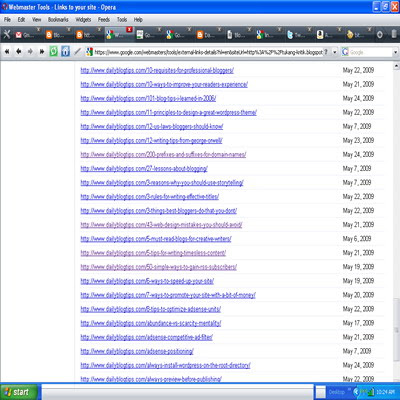
Task: Open the Feeds menu
Action: (104, 20)
